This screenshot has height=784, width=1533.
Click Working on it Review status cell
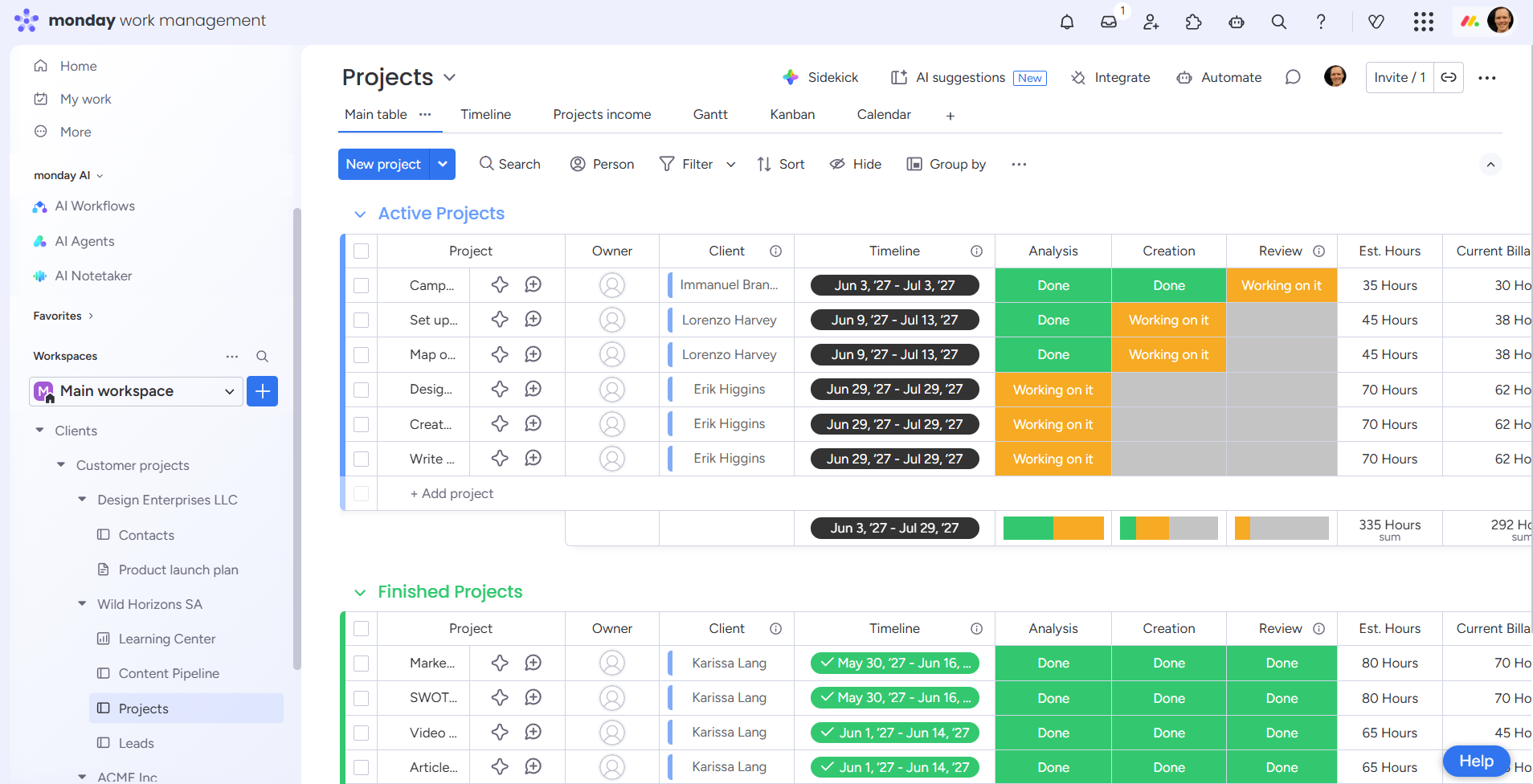pyautogui.click(x=1282, y=285)
